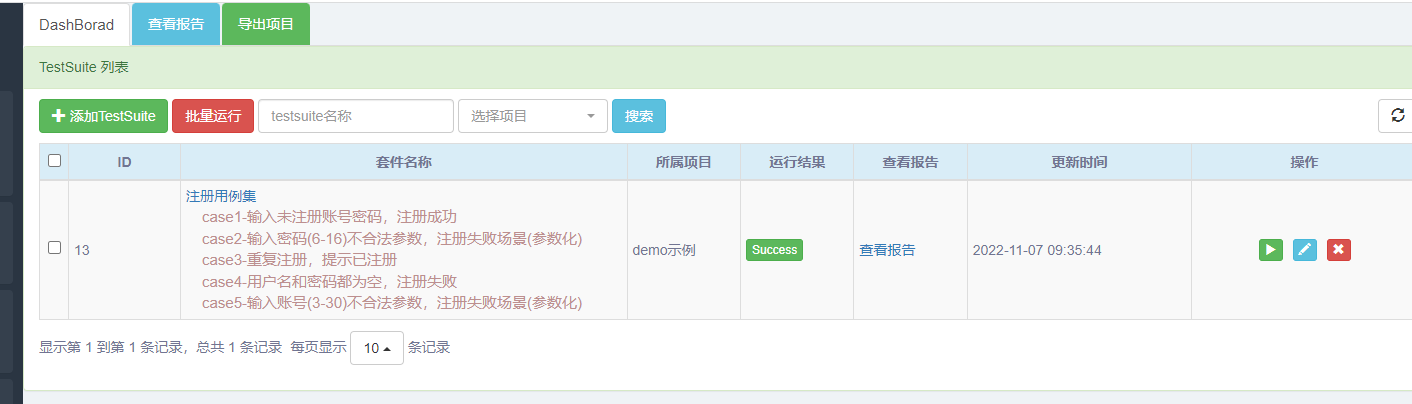1412x404 pixels.
Task: Open the 选择项目 project dropdown
Action: pos(532,116)
